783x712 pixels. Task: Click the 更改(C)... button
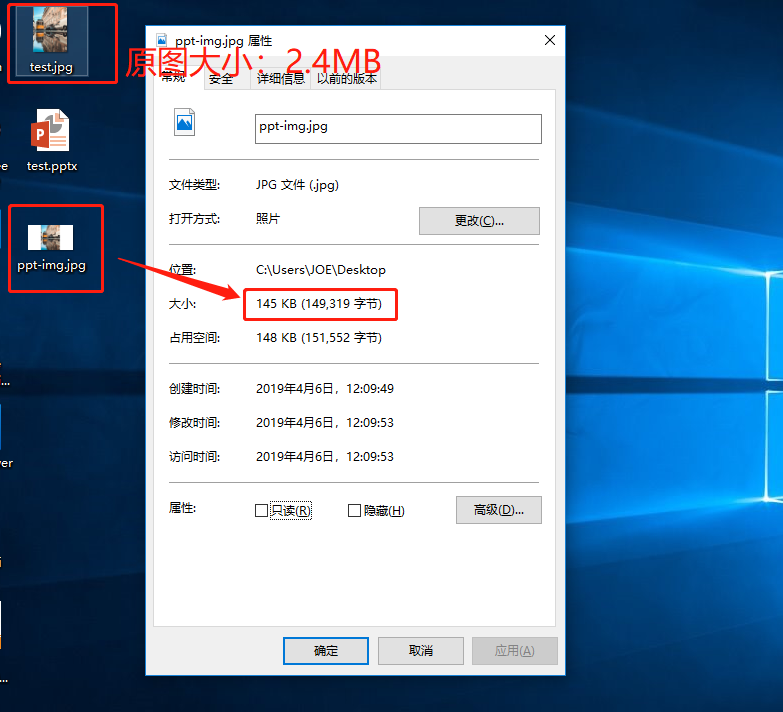tap(479, 221)
